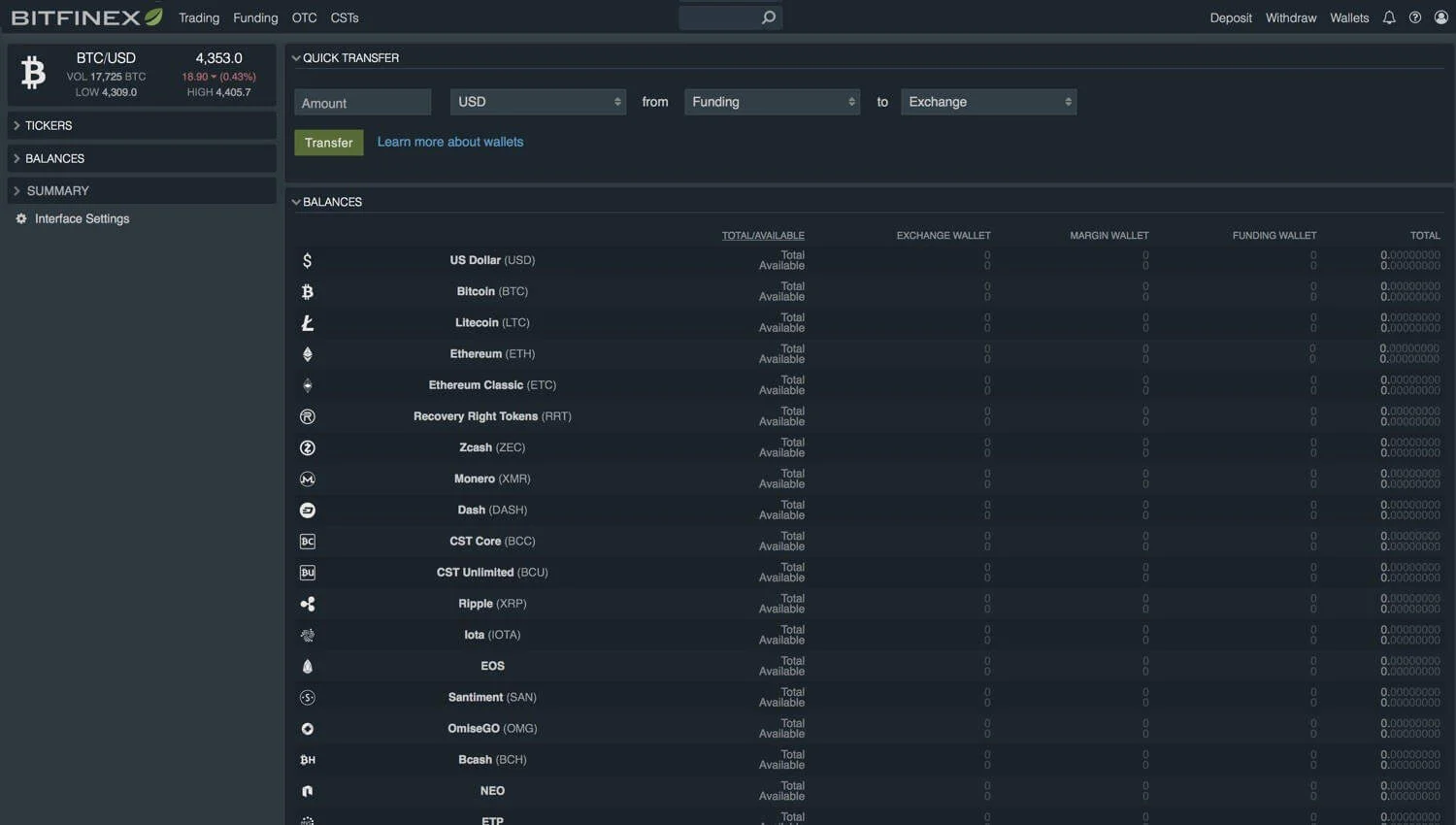Open the user account icon
The width and height of the screenshot is (1456, 825).
(1443, 16)
